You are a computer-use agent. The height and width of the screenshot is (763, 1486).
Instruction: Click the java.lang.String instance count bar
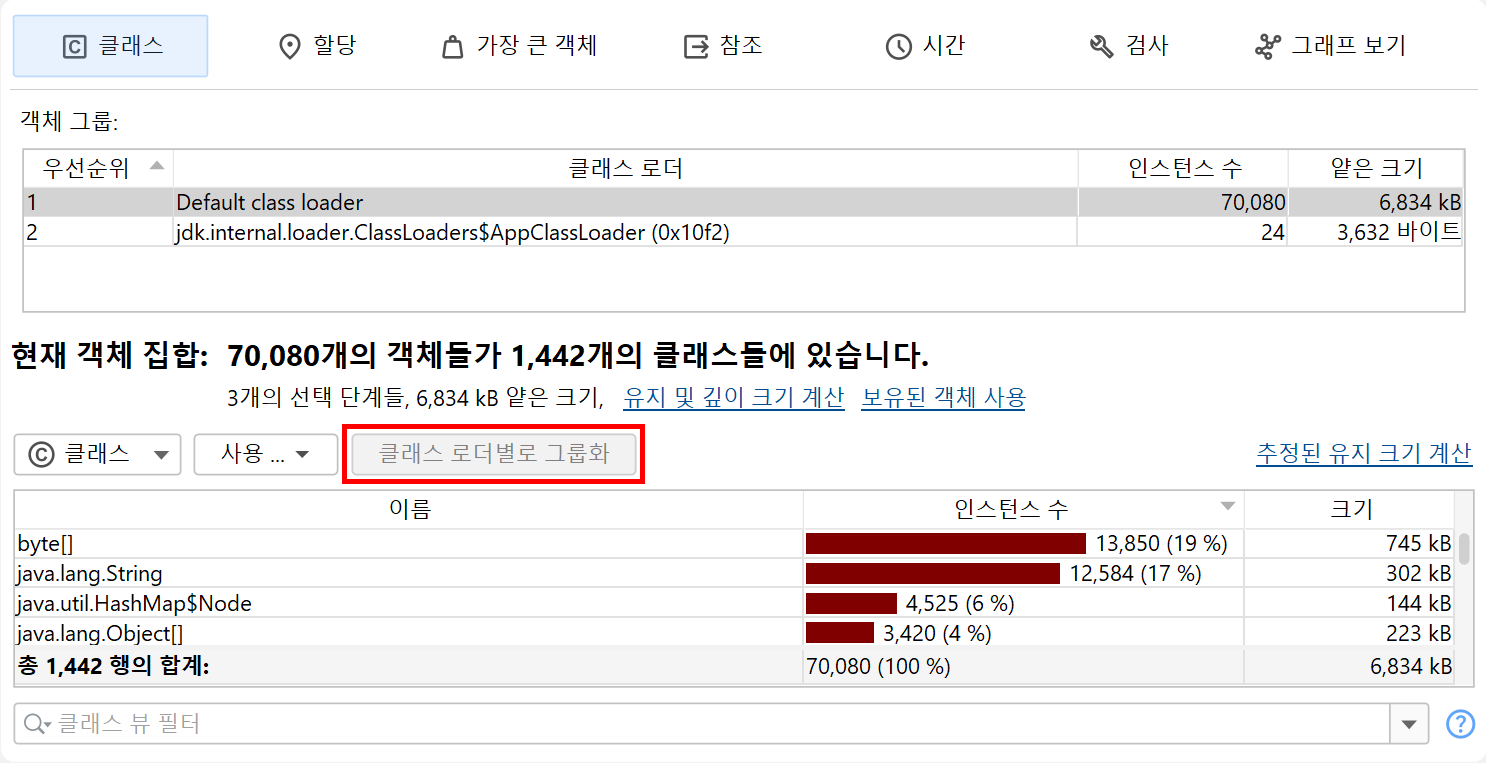tap(932, 574)
